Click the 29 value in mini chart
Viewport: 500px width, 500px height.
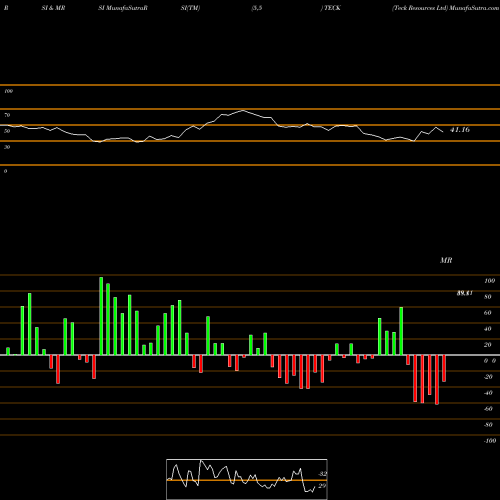(322, 486)
